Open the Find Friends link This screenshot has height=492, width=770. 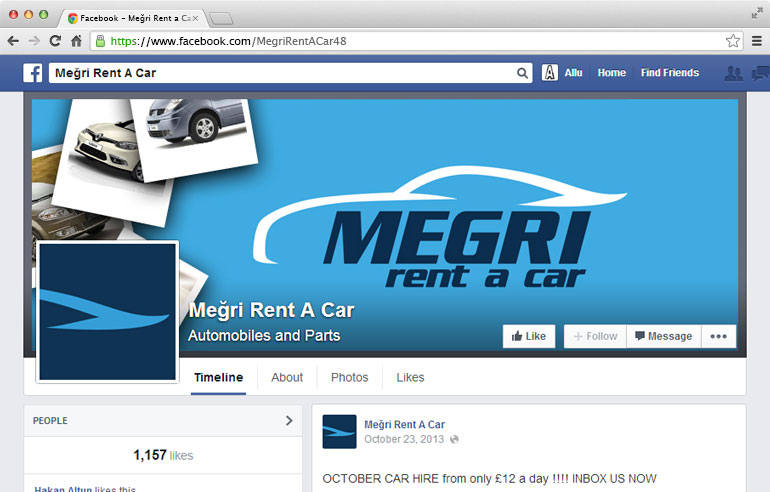pos(669,73)
